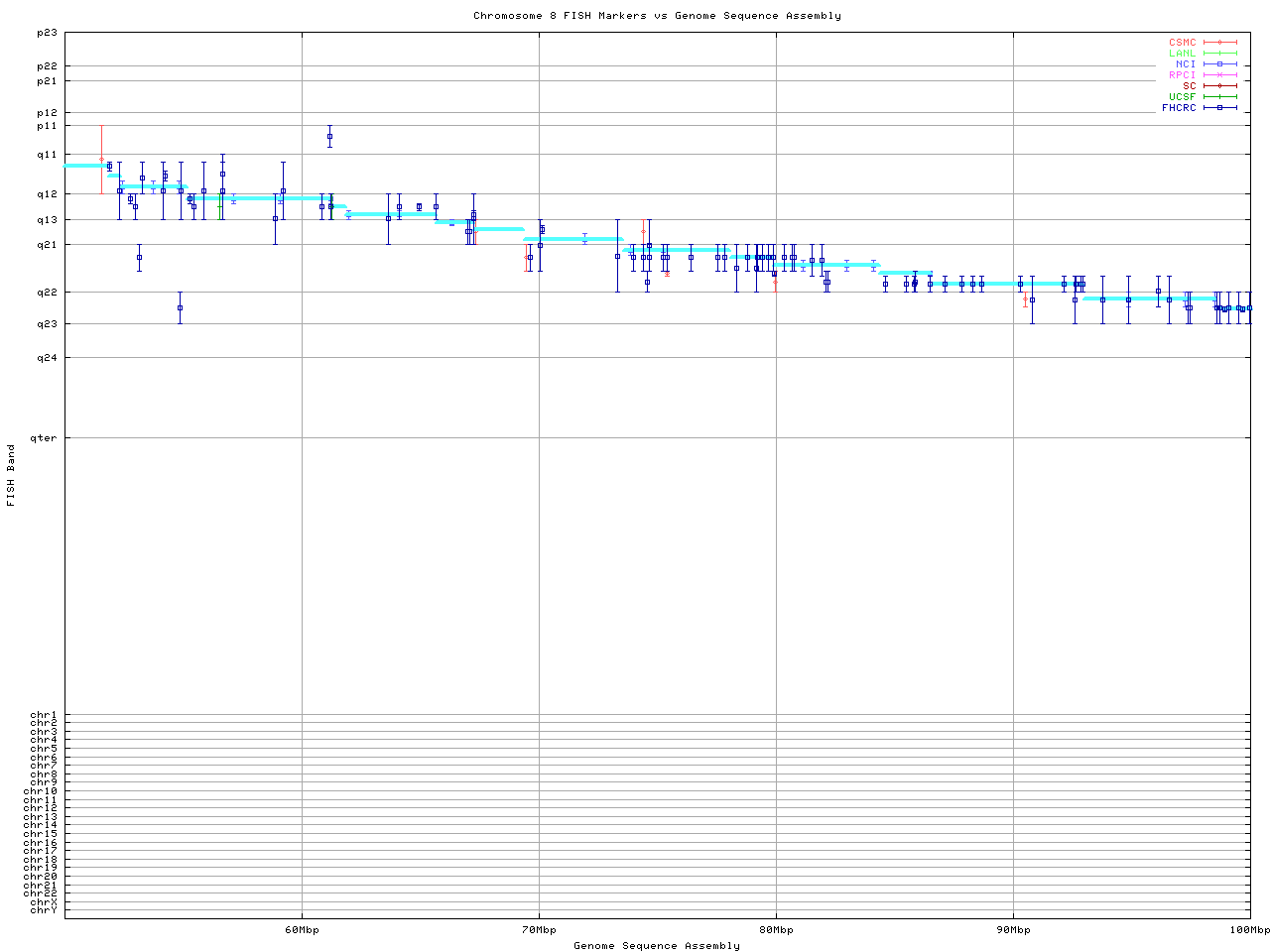
Task: Click the p23 y-axis band label
Action: [47, 33]
